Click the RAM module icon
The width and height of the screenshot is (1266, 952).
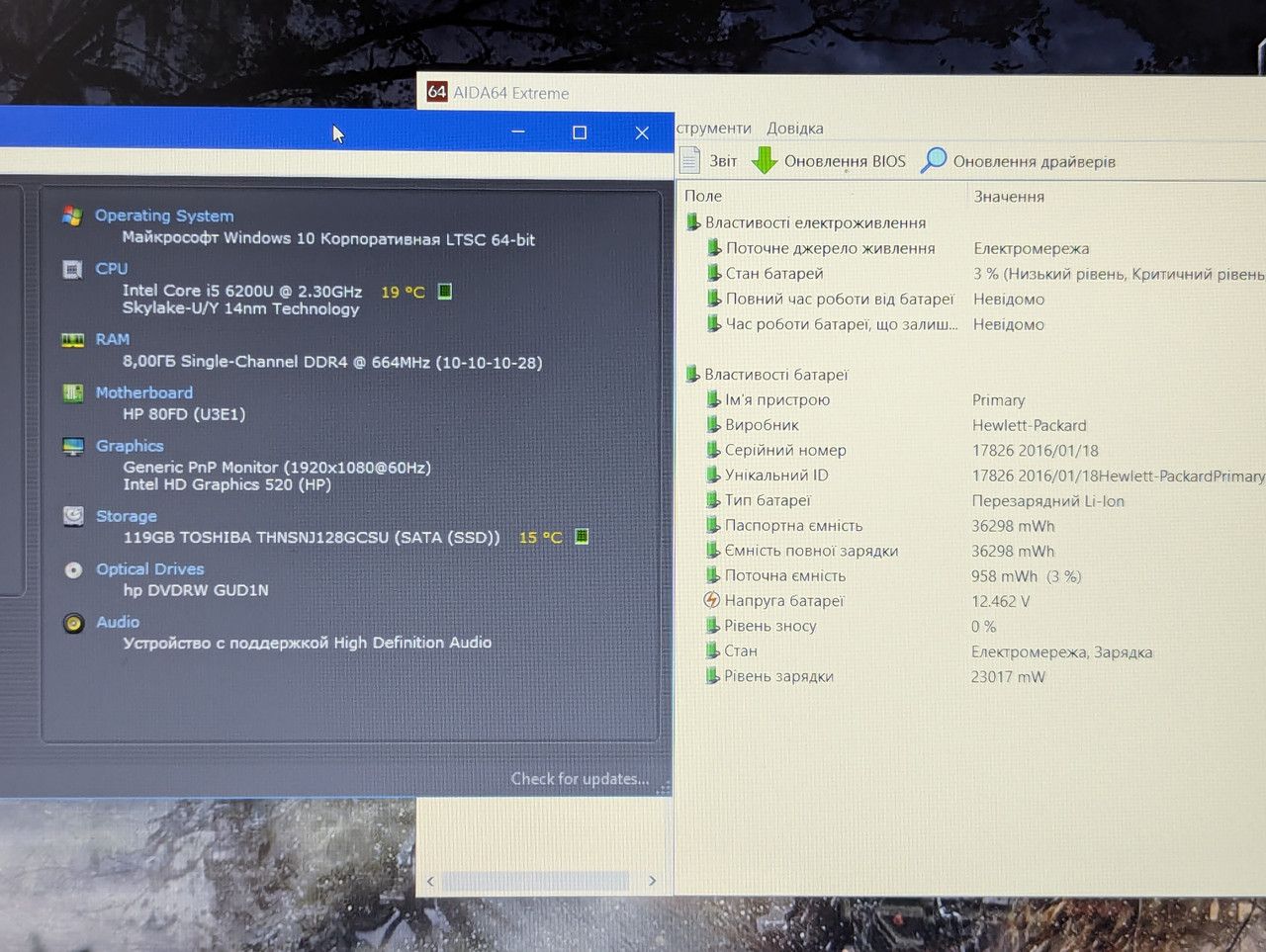pyautogui.click(x=73, y=340)
